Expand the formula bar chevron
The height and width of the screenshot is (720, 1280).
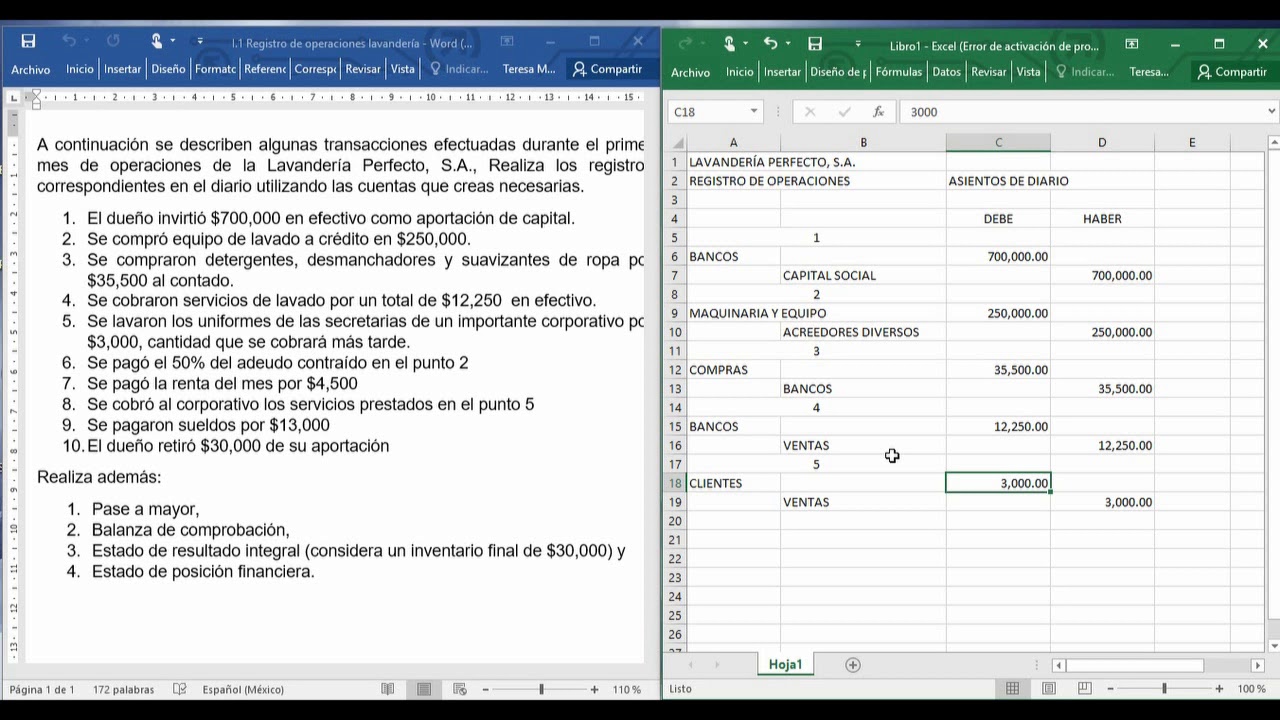pyautogui.click(x=1272, y=112)
